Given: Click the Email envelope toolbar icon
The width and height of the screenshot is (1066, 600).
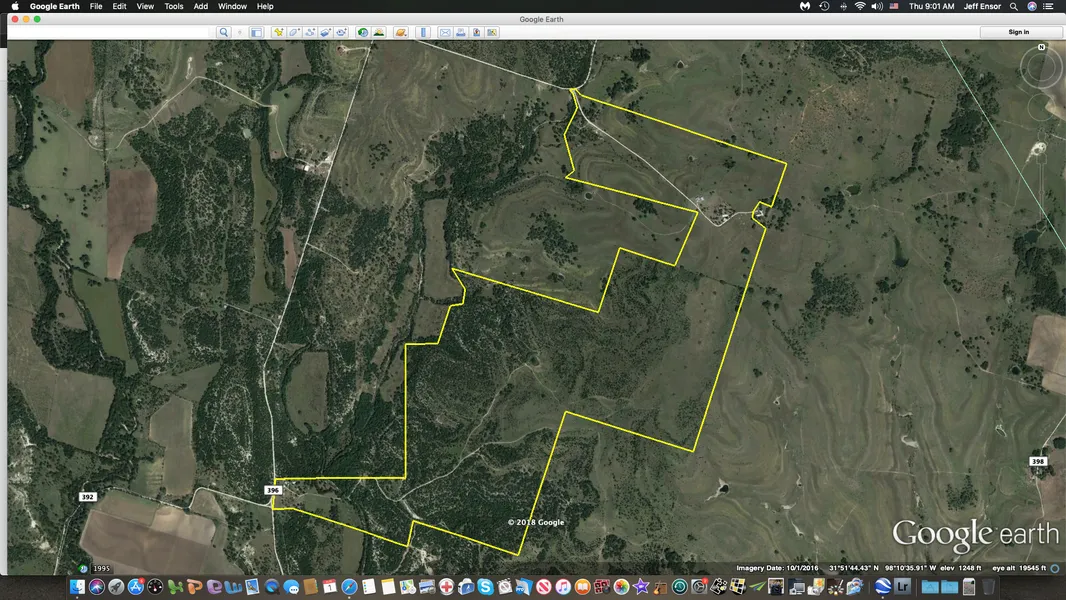Looking at the screenshot, I should [445, 32].
